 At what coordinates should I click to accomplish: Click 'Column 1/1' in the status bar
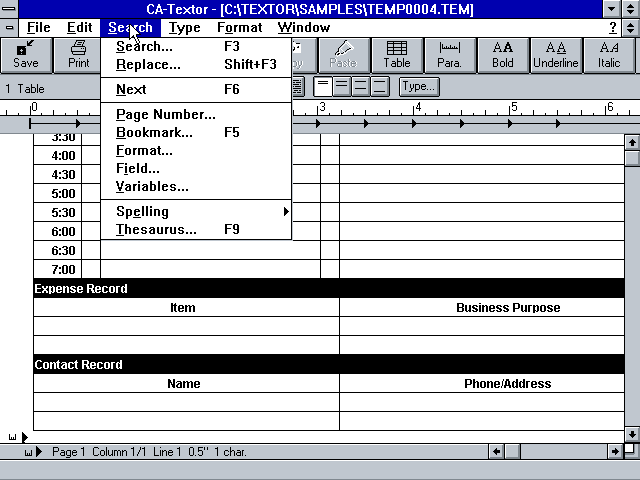click(x=119, y=452)
